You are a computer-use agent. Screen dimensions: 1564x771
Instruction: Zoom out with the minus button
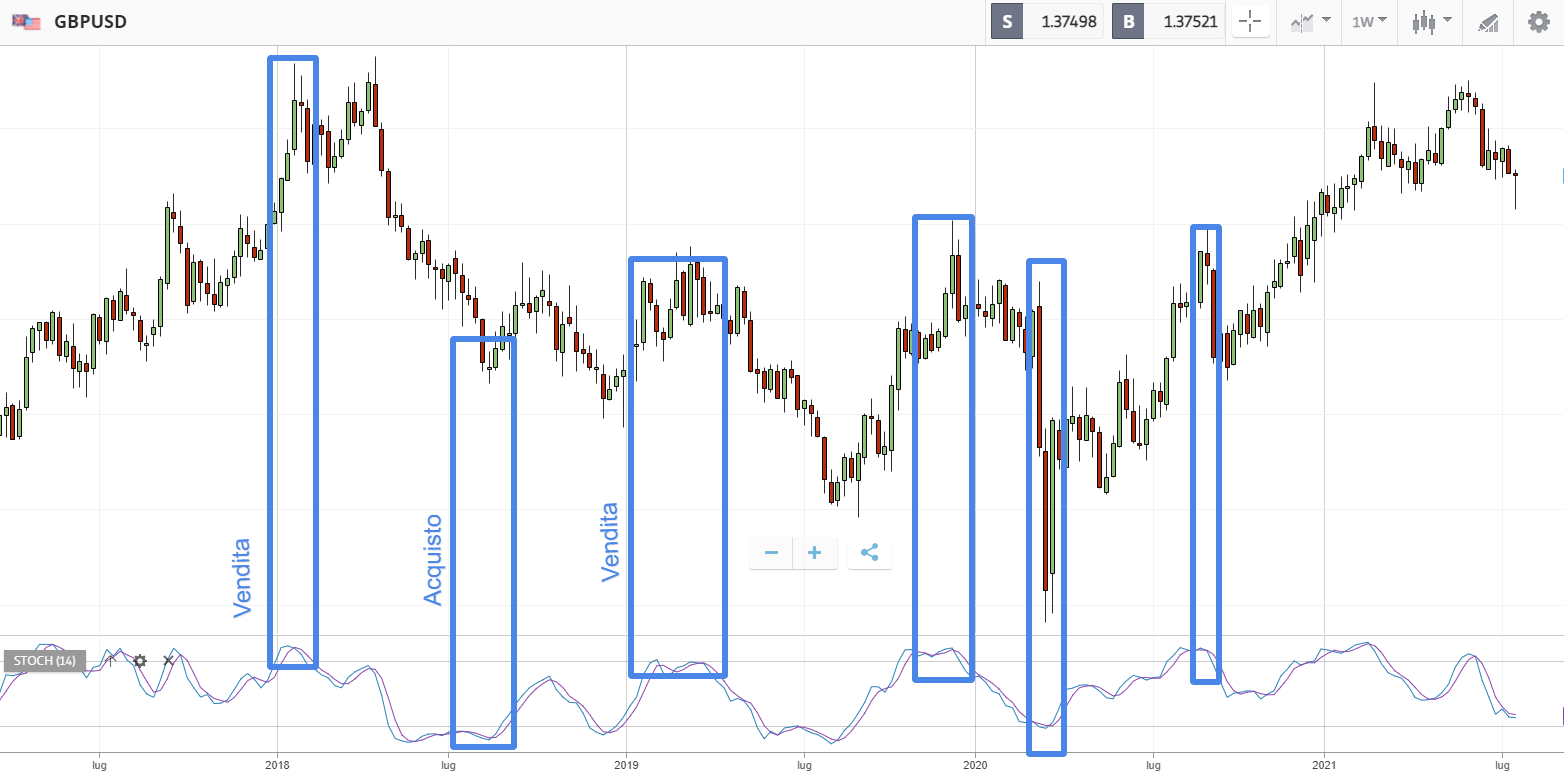[771, 552]
